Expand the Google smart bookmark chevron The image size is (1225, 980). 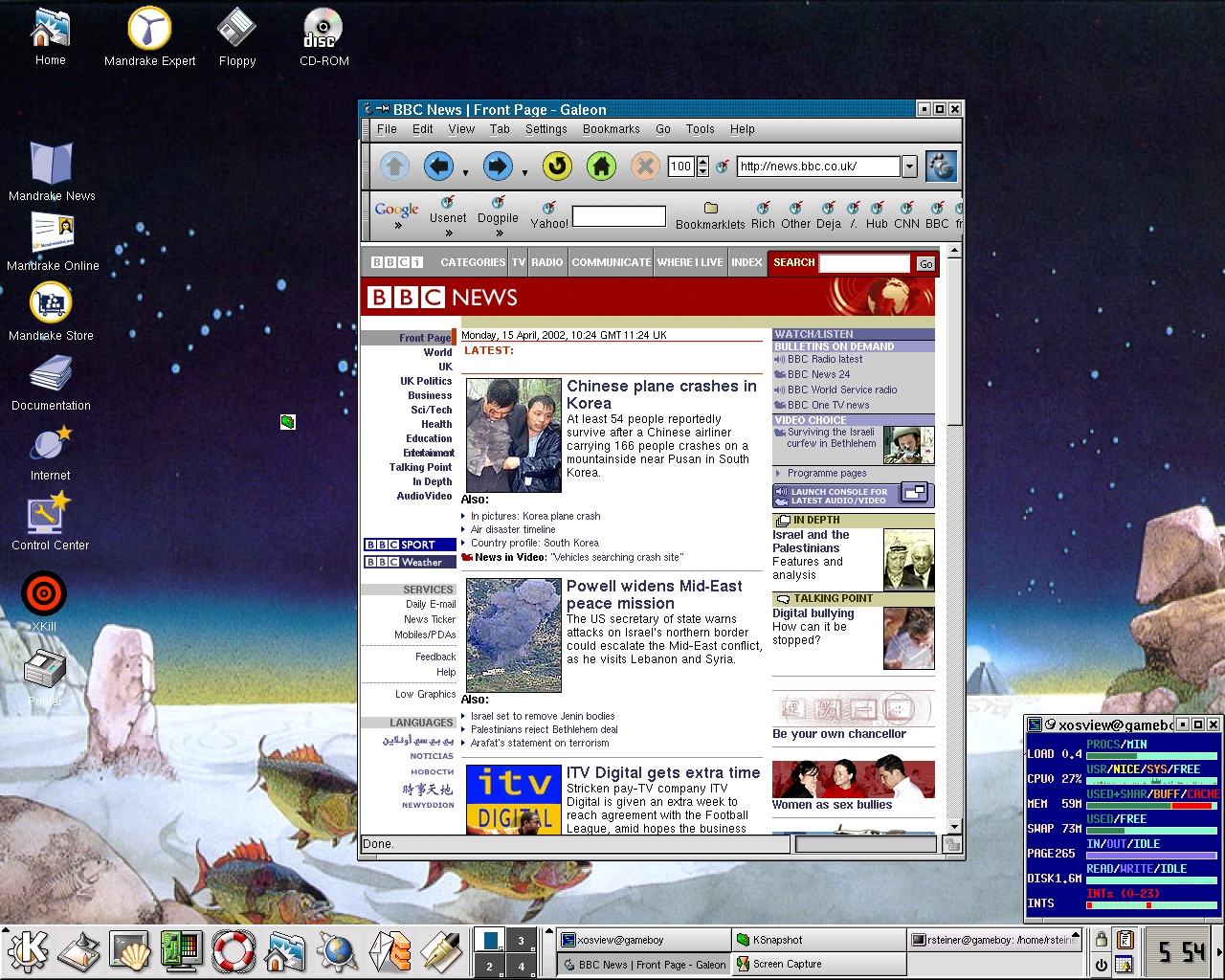click(x=398, y=227)
